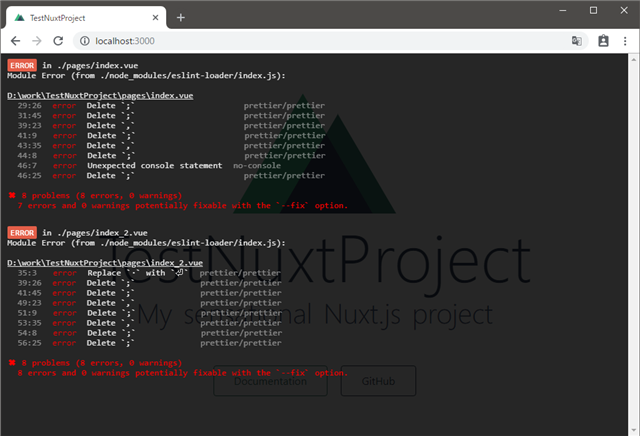
Task: Click the dimmed GitHub button
Action: [x=378, y=381]
